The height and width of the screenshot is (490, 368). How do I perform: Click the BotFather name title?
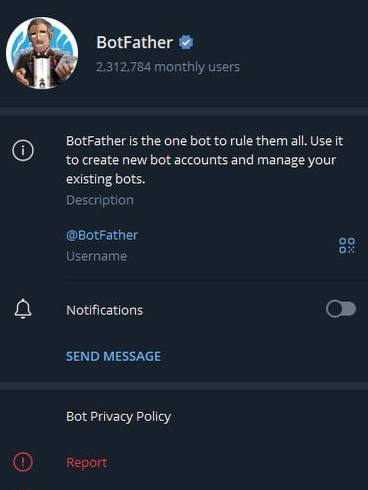pos(134,42)
